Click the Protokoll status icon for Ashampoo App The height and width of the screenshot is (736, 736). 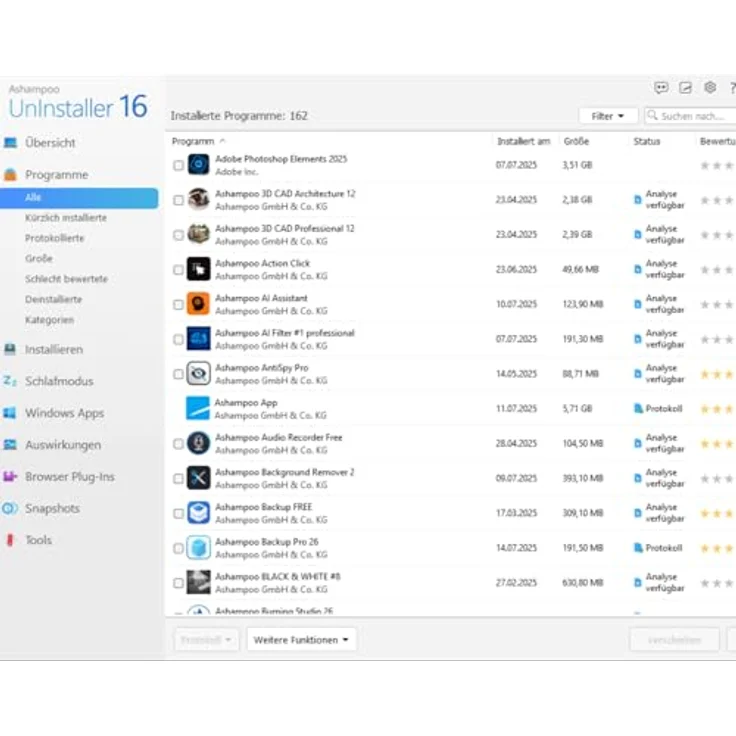pyautogui.click(x=638, y=408)
